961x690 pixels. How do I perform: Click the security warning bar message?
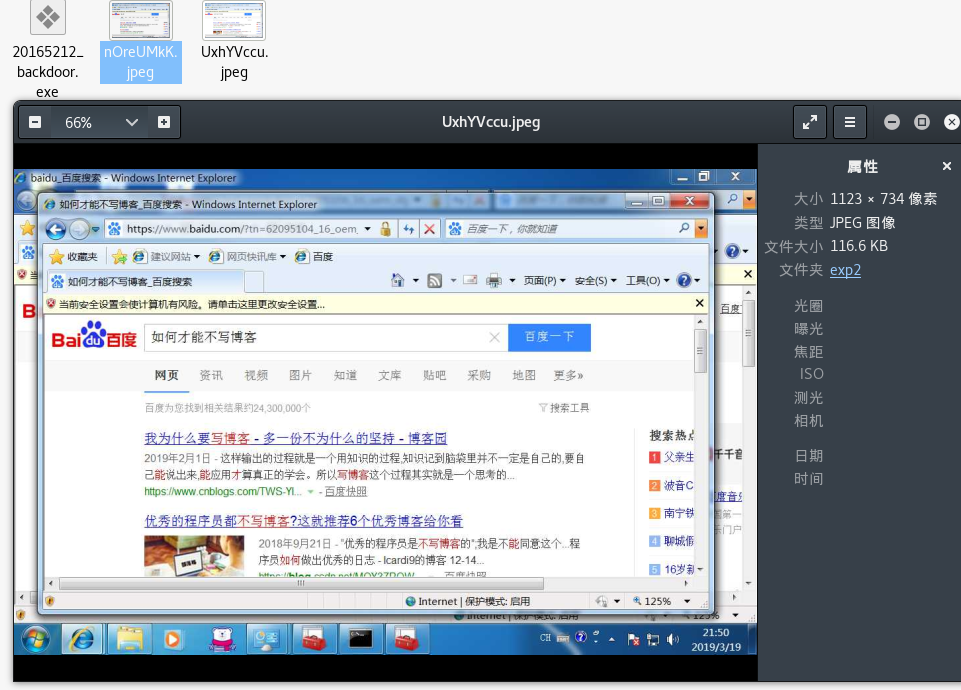[192, 305]
